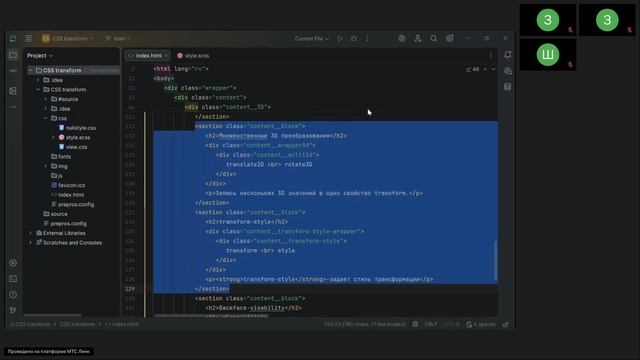640x360 pixels.
Task: Open the Database tool window
Action: point(508,87)
